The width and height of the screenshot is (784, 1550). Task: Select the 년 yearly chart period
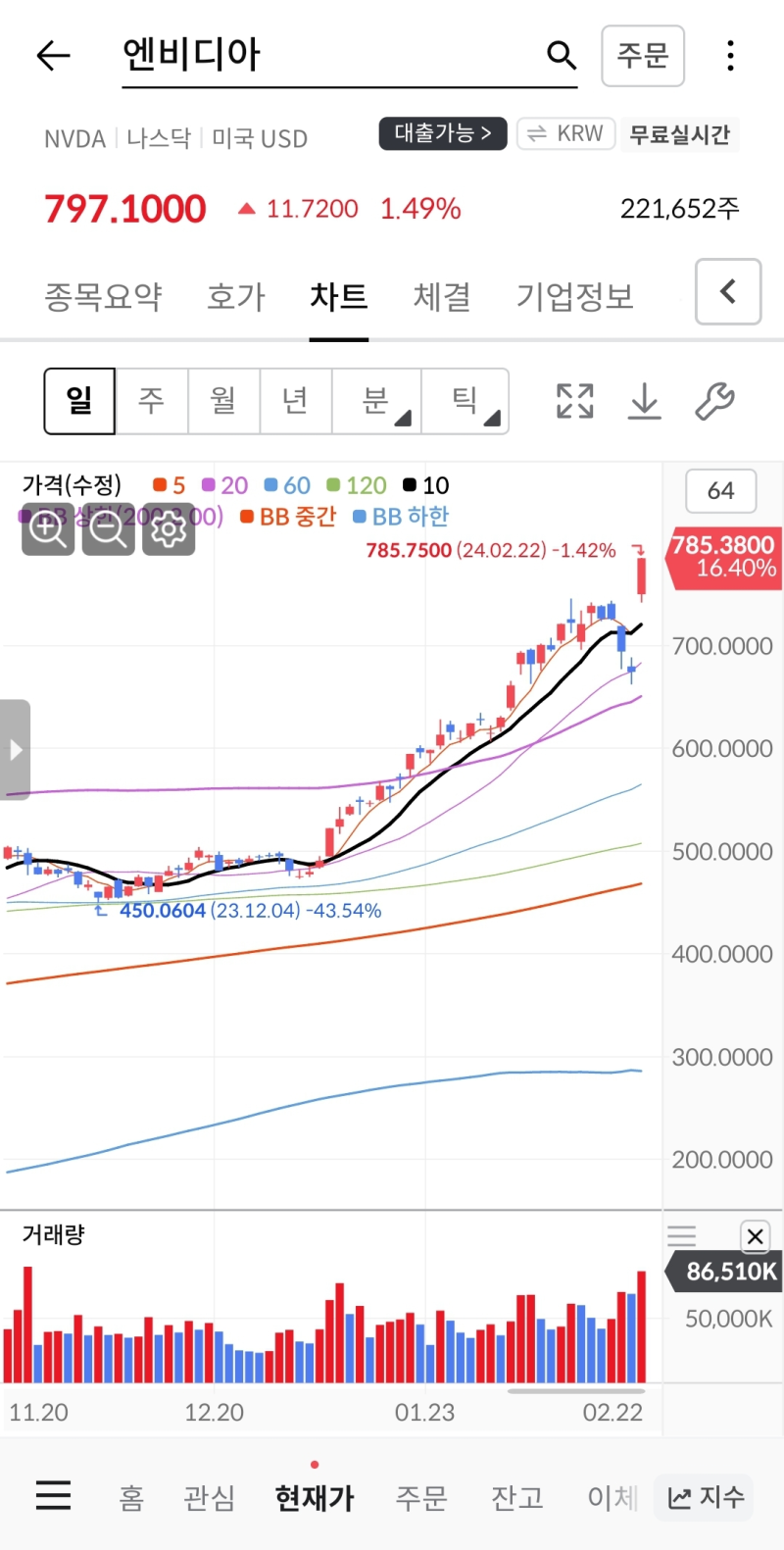point(296,401)
